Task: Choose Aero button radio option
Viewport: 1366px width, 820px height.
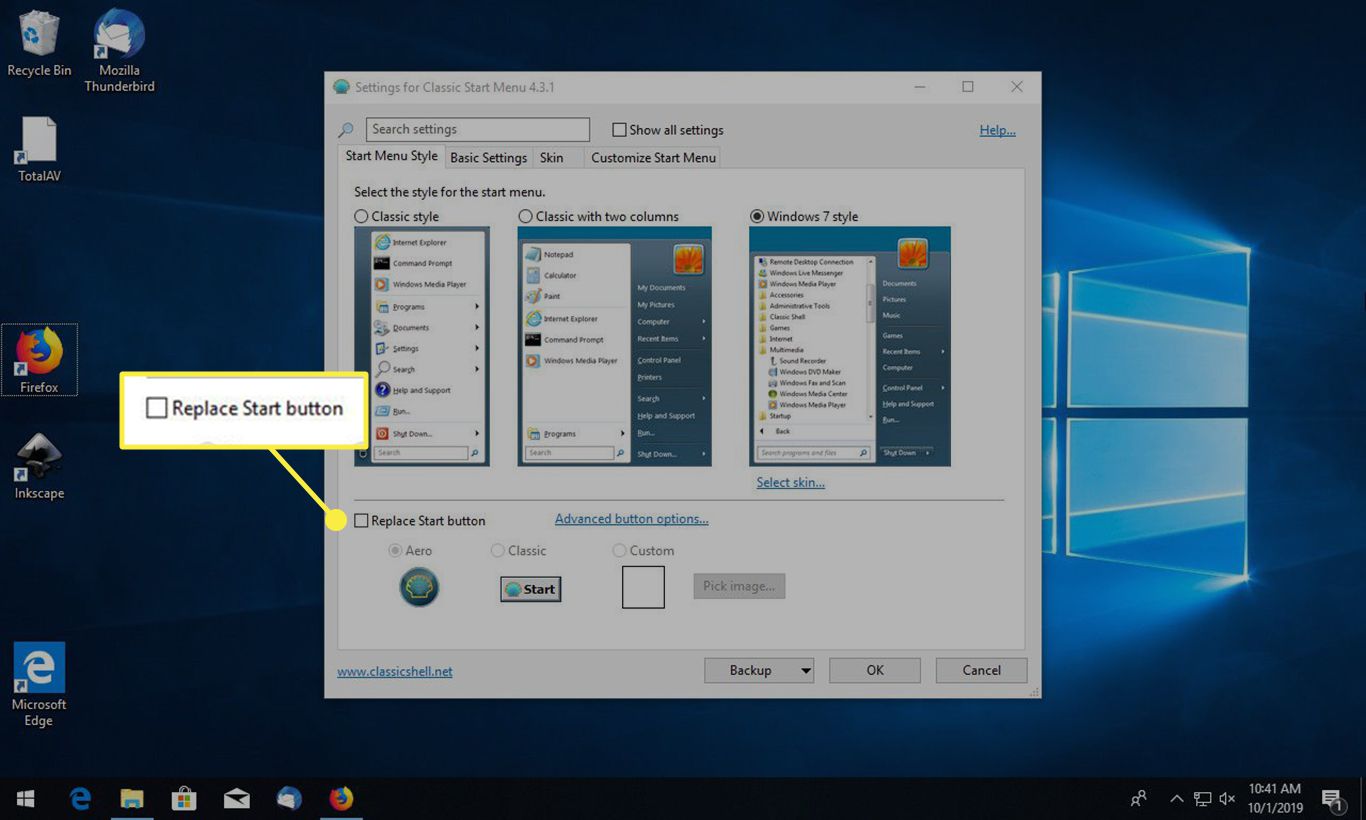Action: (396, 550)
